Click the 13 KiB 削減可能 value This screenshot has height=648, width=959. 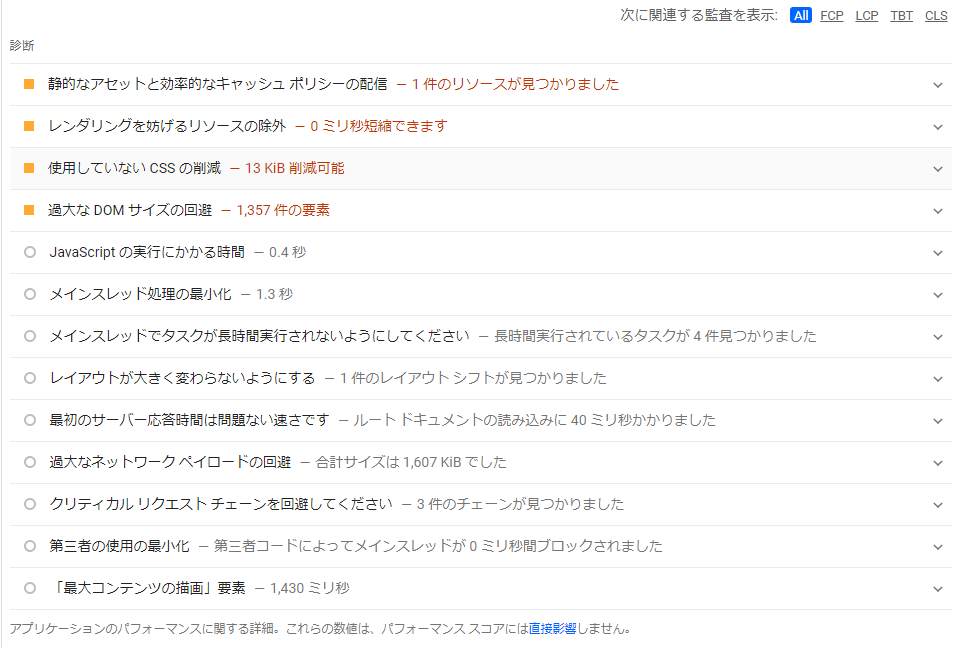(x=295, y=168)
